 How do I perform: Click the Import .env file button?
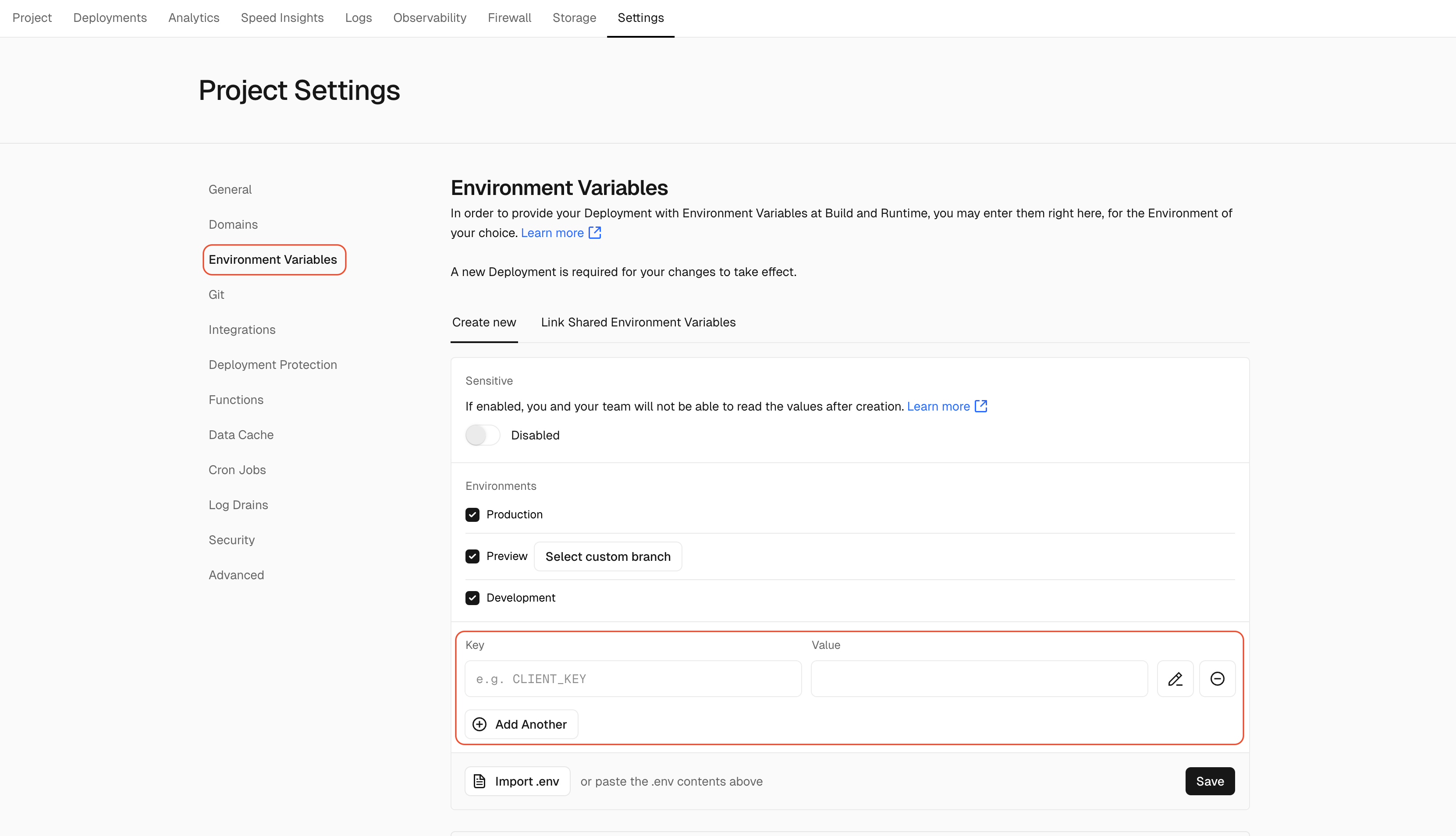[x=517, y=781]
